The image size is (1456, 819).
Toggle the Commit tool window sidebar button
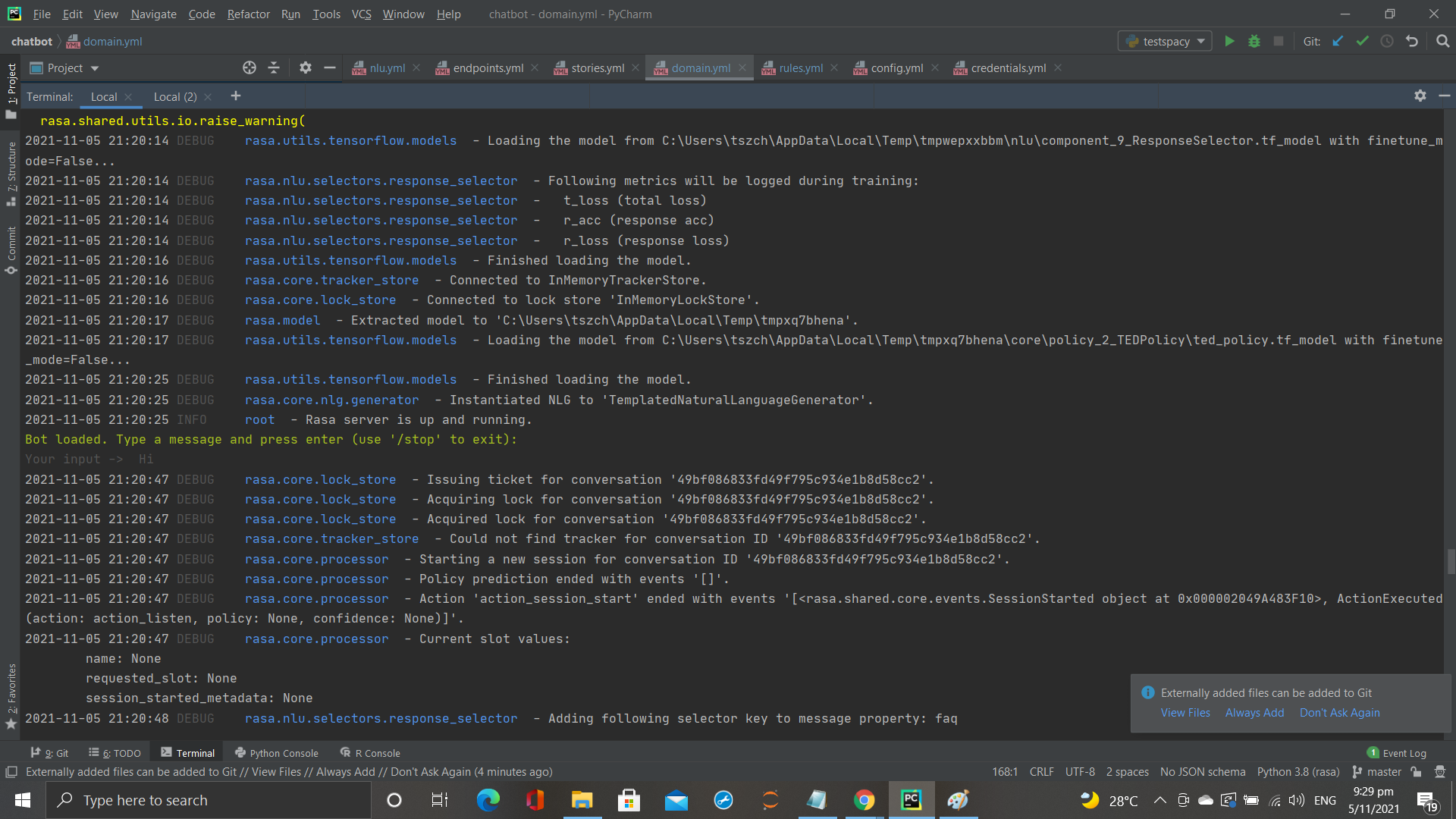(x=11, y=249)
